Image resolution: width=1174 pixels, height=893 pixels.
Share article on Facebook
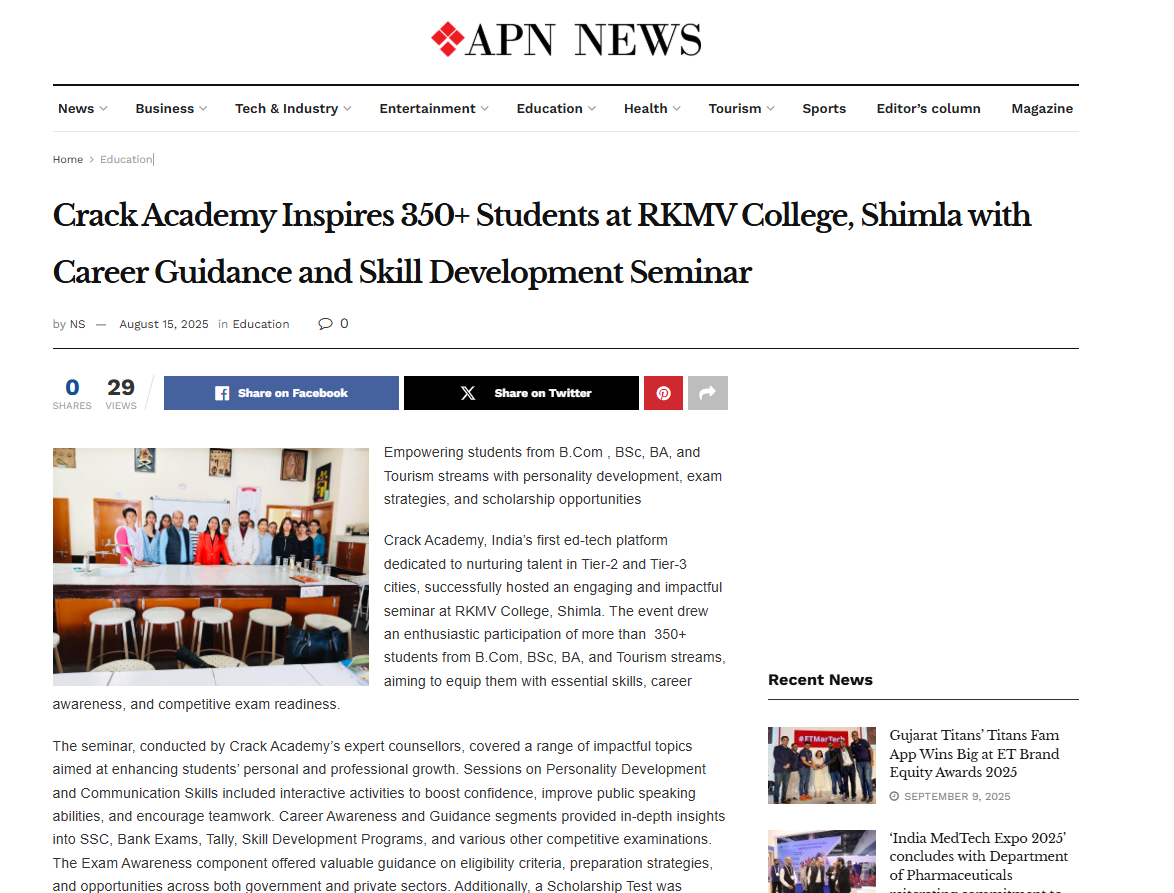tap(282, 393)
